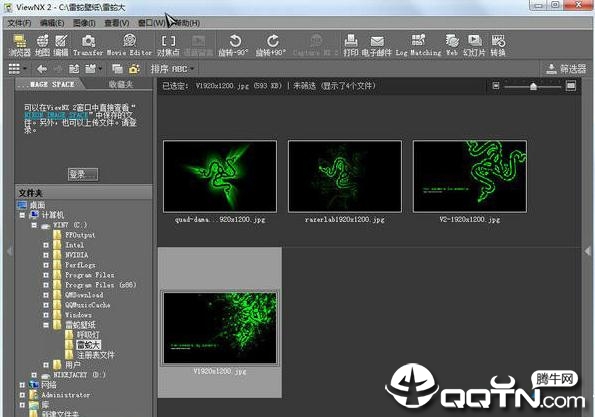Switch to the 收藏夹 tab
Image resolution: width=595 pixels, height=417 pixels.
pyautogui.click(x=121, y=84)
